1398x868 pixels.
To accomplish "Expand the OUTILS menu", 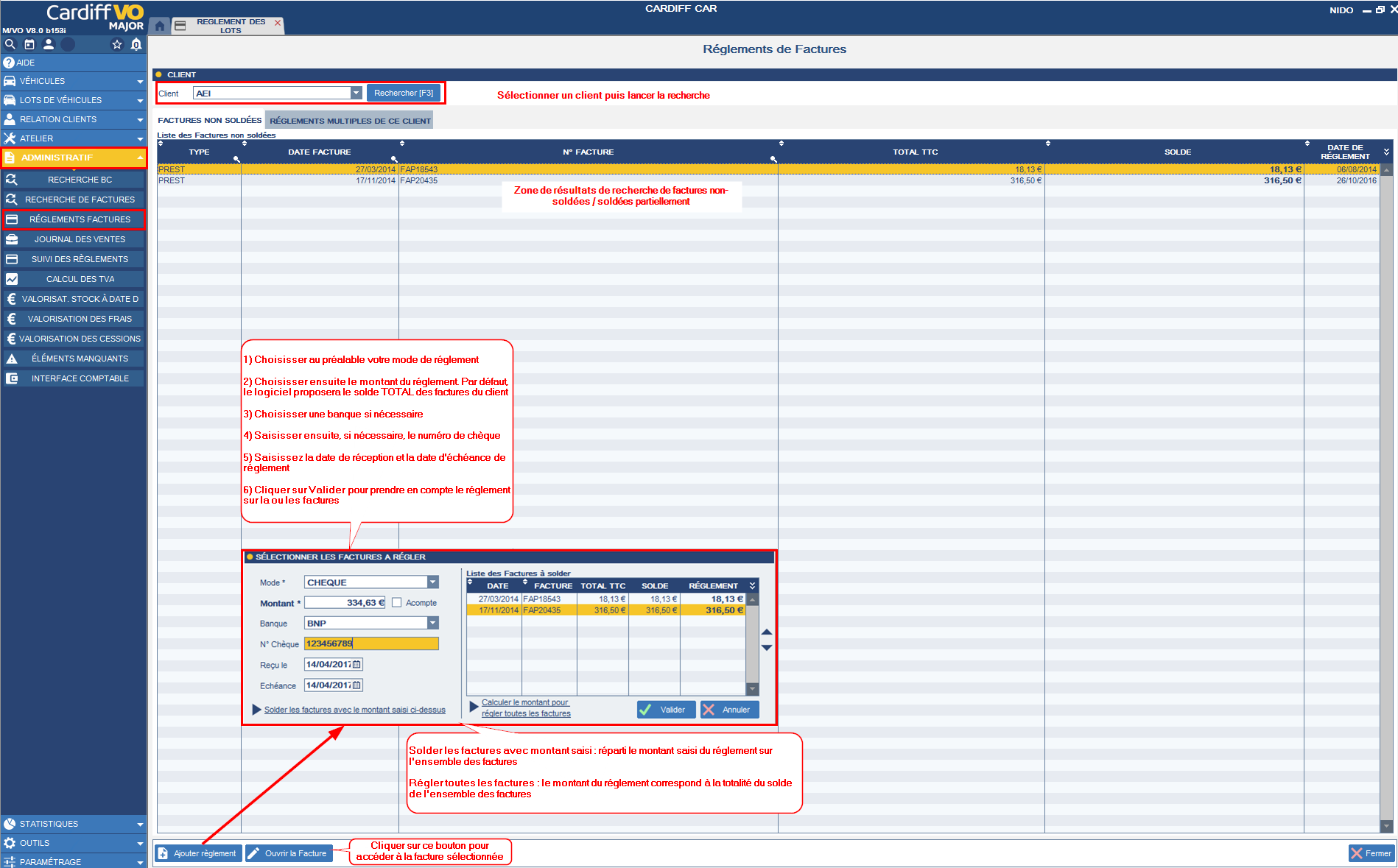I will (74, 843).
